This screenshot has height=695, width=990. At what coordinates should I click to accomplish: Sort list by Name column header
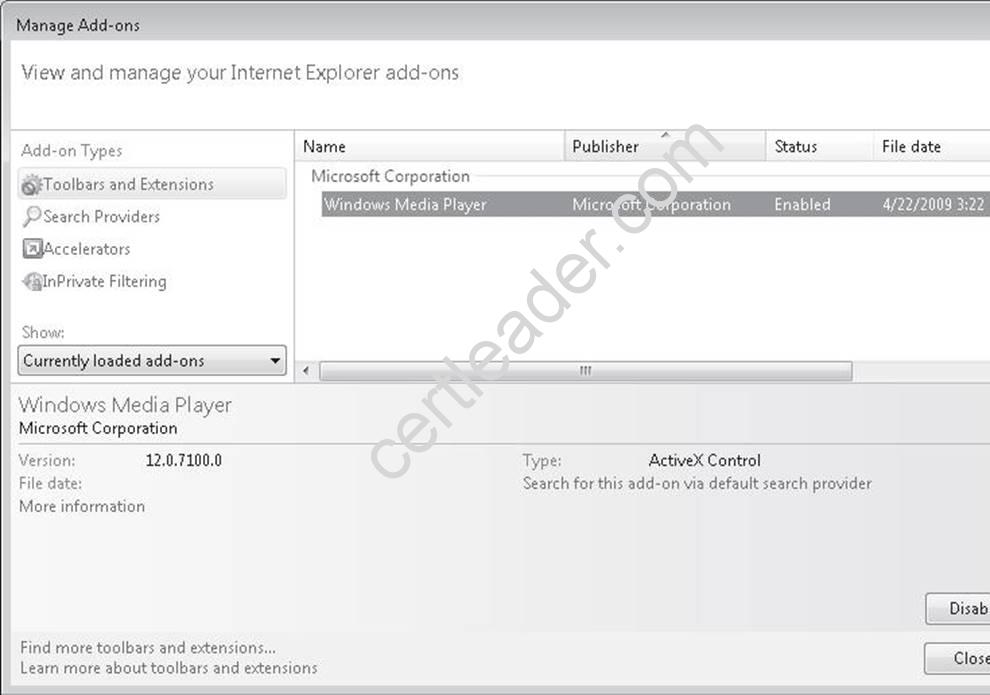pyautogui.click(x=429, y=146)
